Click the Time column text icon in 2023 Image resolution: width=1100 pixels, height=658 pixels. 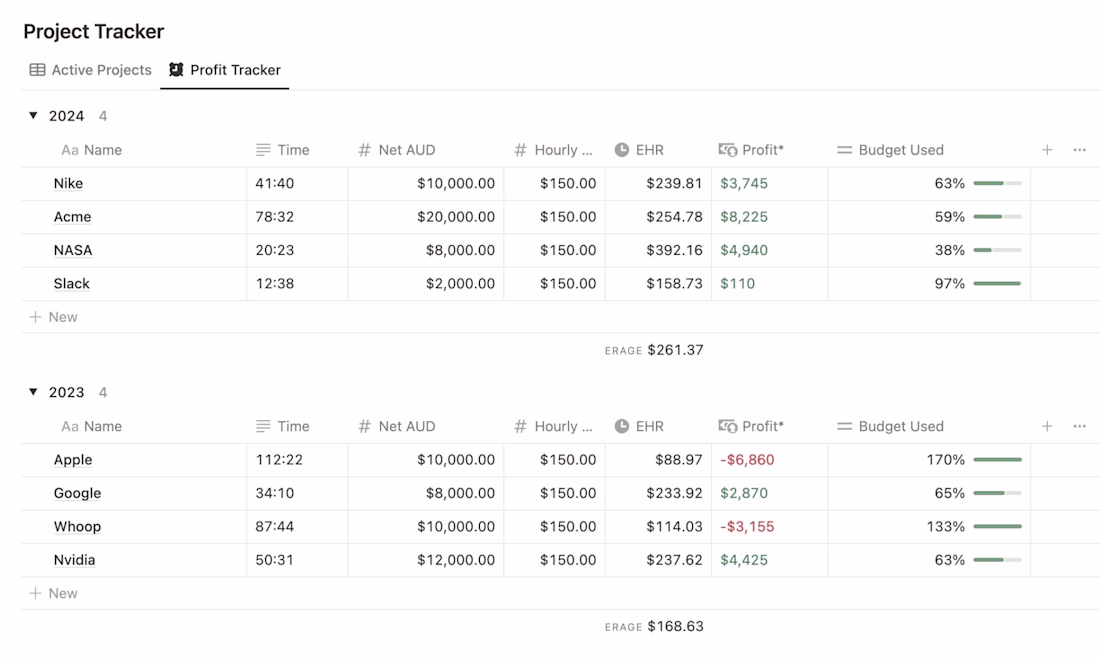263,426
